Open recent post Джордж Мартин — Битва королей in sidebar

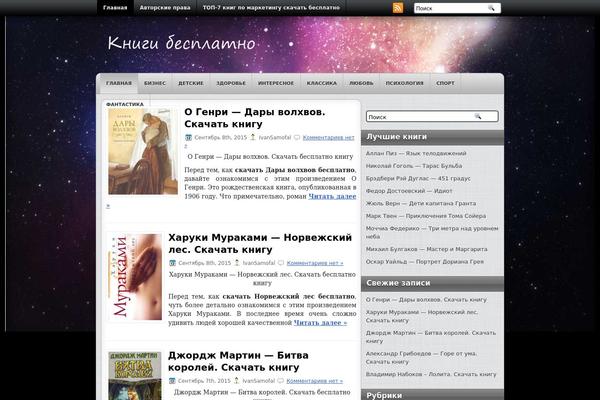click(431, 337)
